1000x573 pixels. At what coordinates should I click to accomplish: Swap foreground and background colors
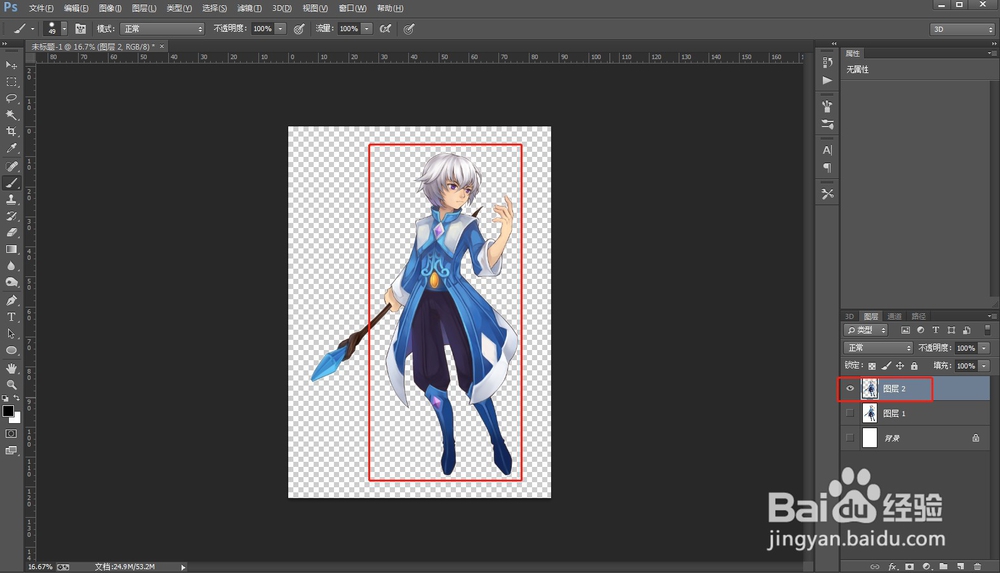click(17, 398)
